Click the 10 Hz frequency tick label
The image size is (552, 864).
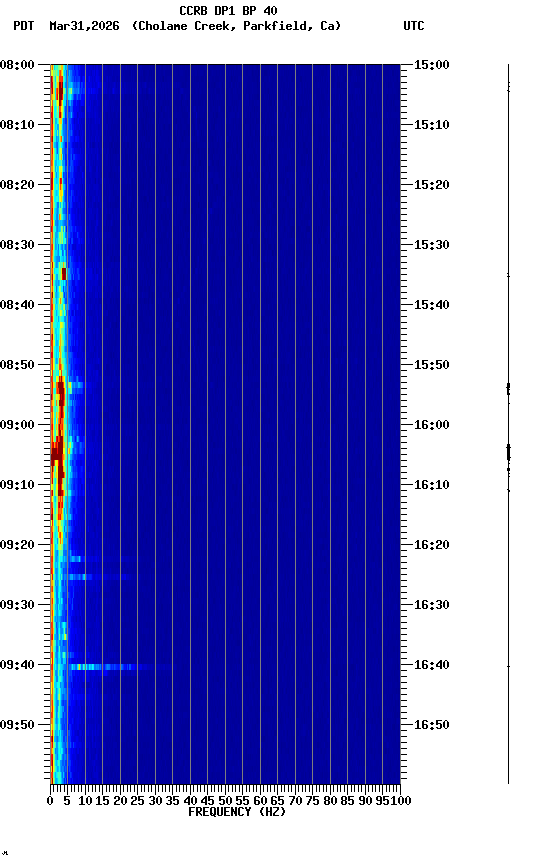[85, 801]
